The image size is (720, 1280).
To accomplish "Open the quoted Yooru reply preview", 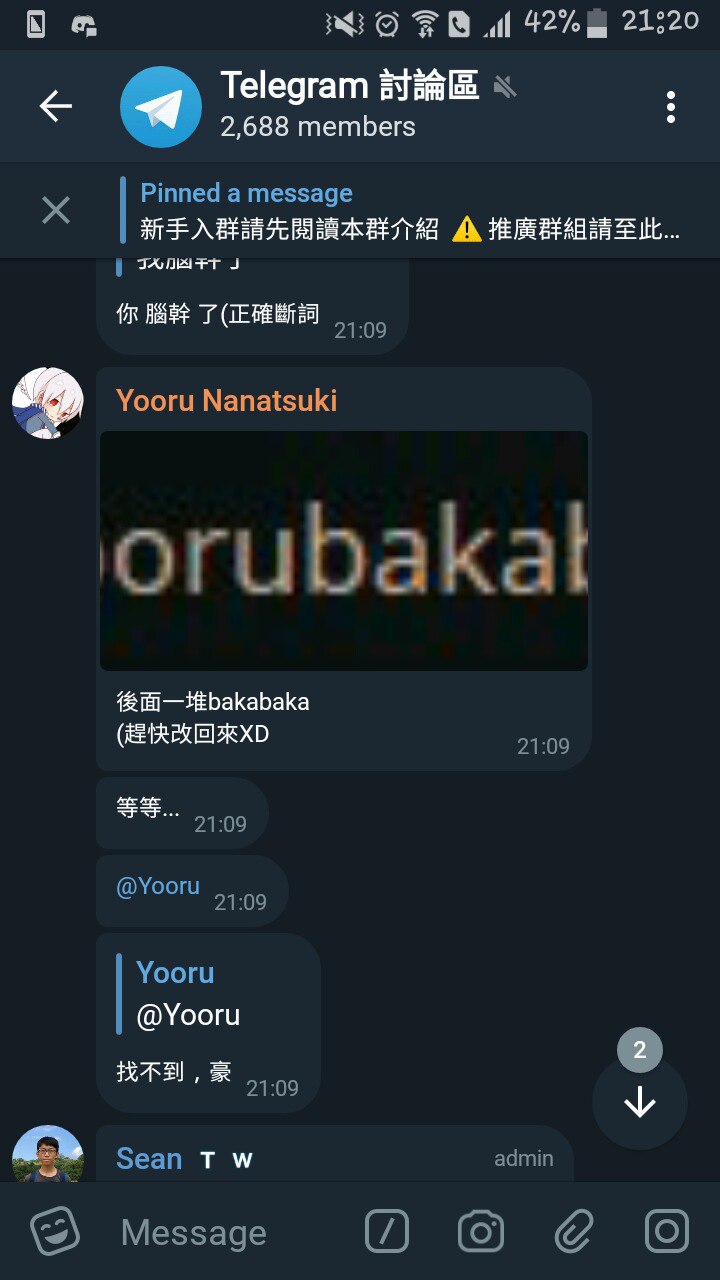I will click(x=190, y=993).
